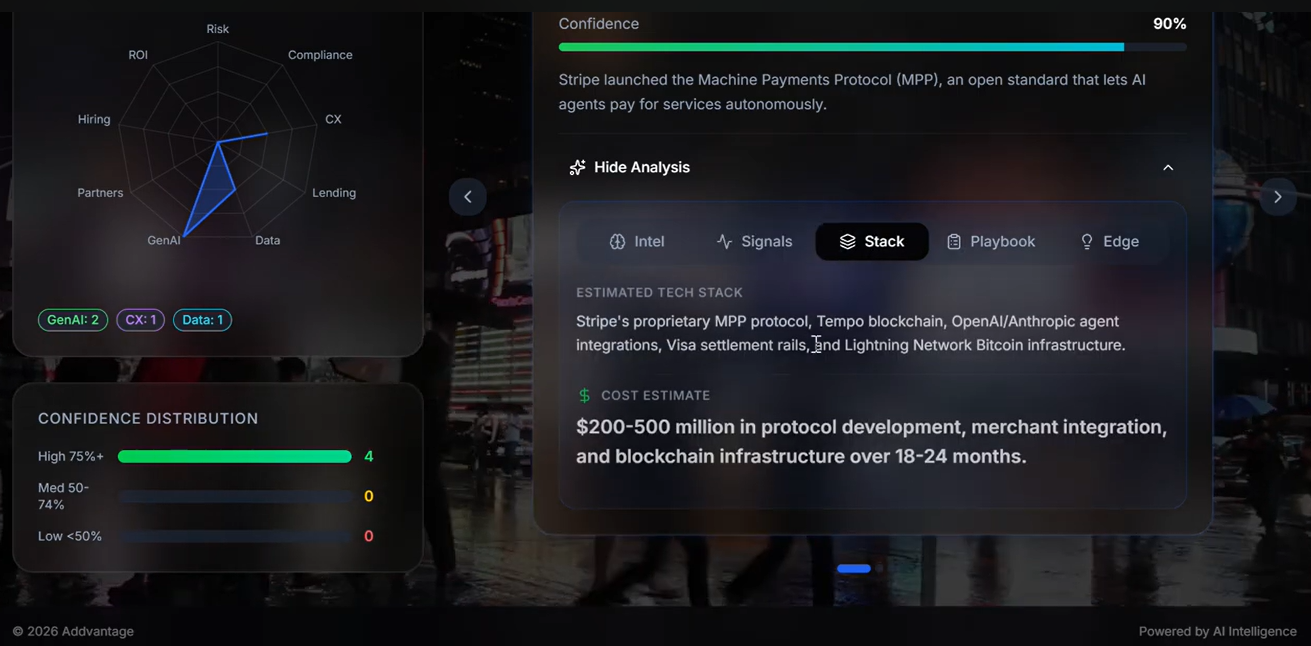Click the GenAI axis label on radar

click(164, 240)
